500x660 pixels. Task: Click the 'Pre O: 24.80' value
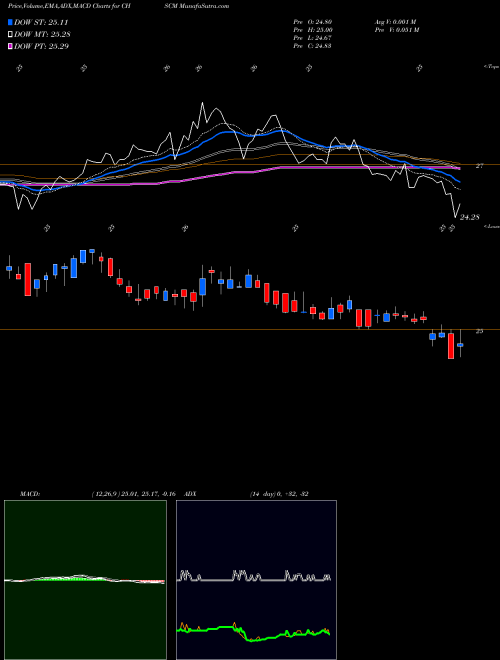(313, 21)
